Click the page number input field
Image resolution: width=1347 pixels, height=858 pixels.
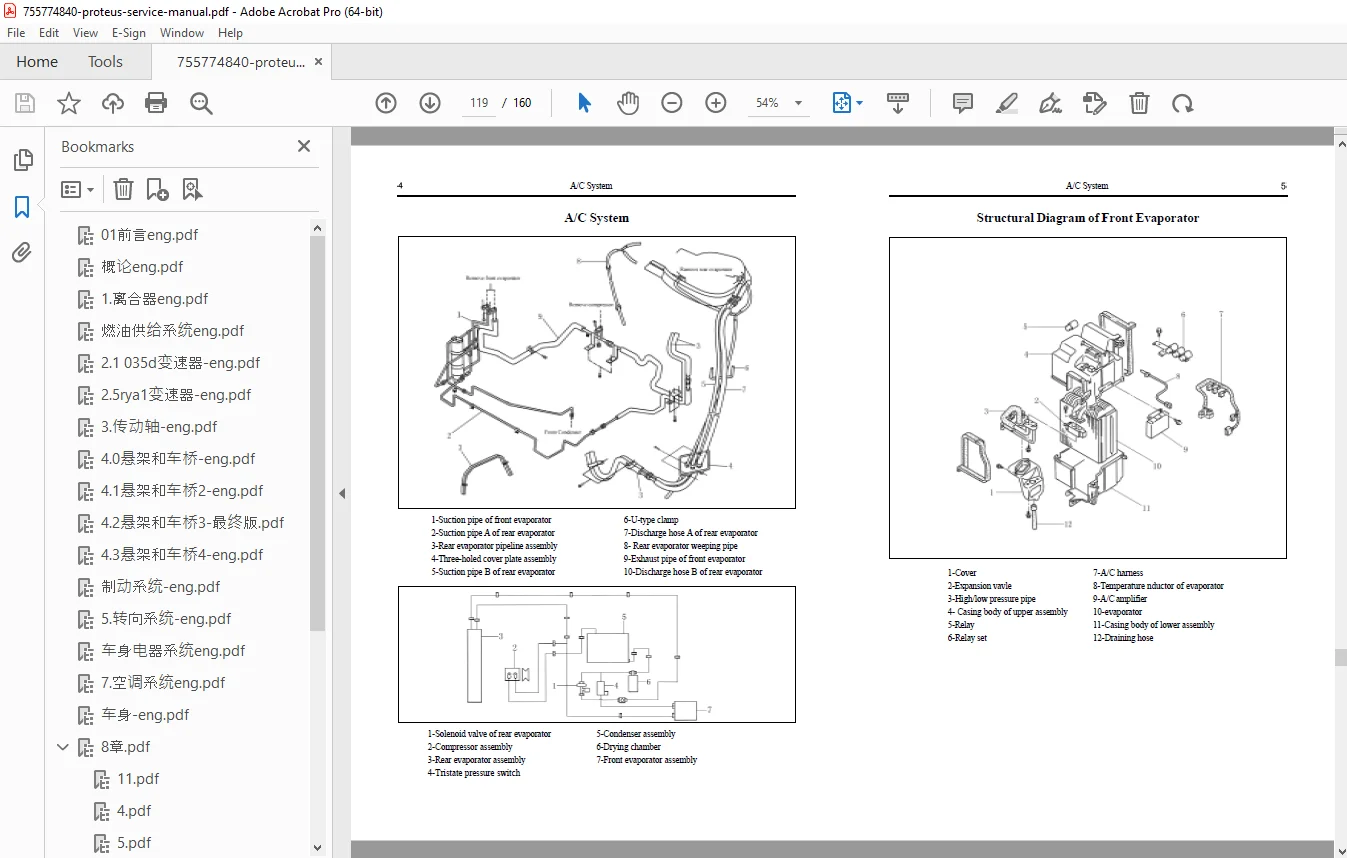(479, 103)
